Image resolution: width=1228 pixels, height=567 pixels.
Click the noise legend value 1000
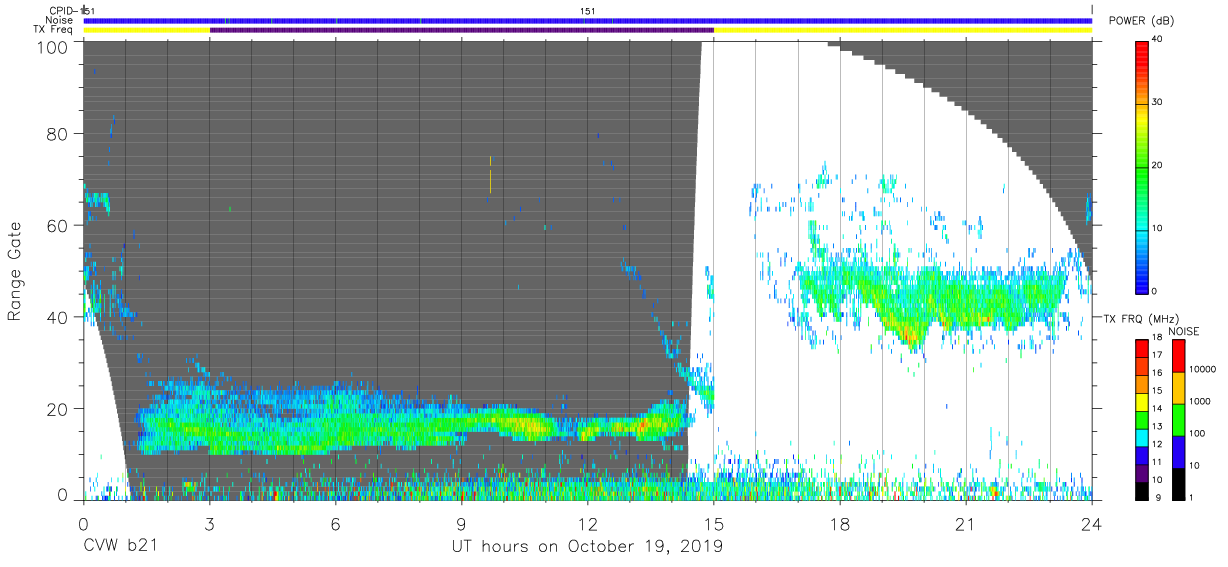(x=1198, y=401)
